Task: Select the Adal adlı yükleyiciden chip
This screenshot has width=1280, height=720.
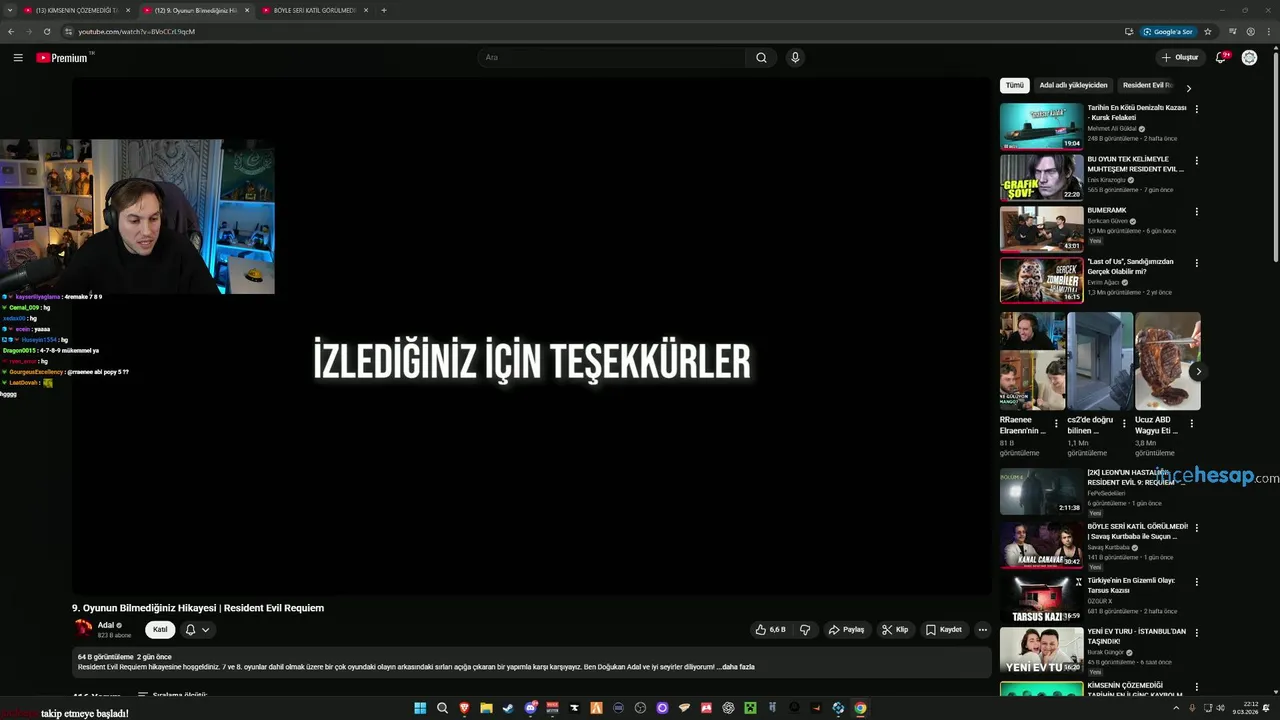Action: pos(1073,86)
